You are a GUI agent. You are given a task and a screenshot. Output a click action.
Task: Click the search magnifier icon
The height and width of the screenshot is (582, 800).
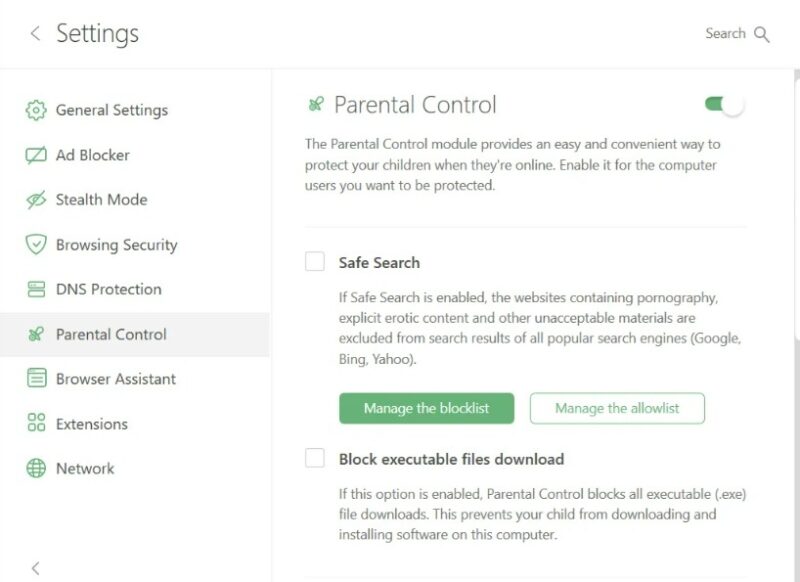click(x=762, y=34)
